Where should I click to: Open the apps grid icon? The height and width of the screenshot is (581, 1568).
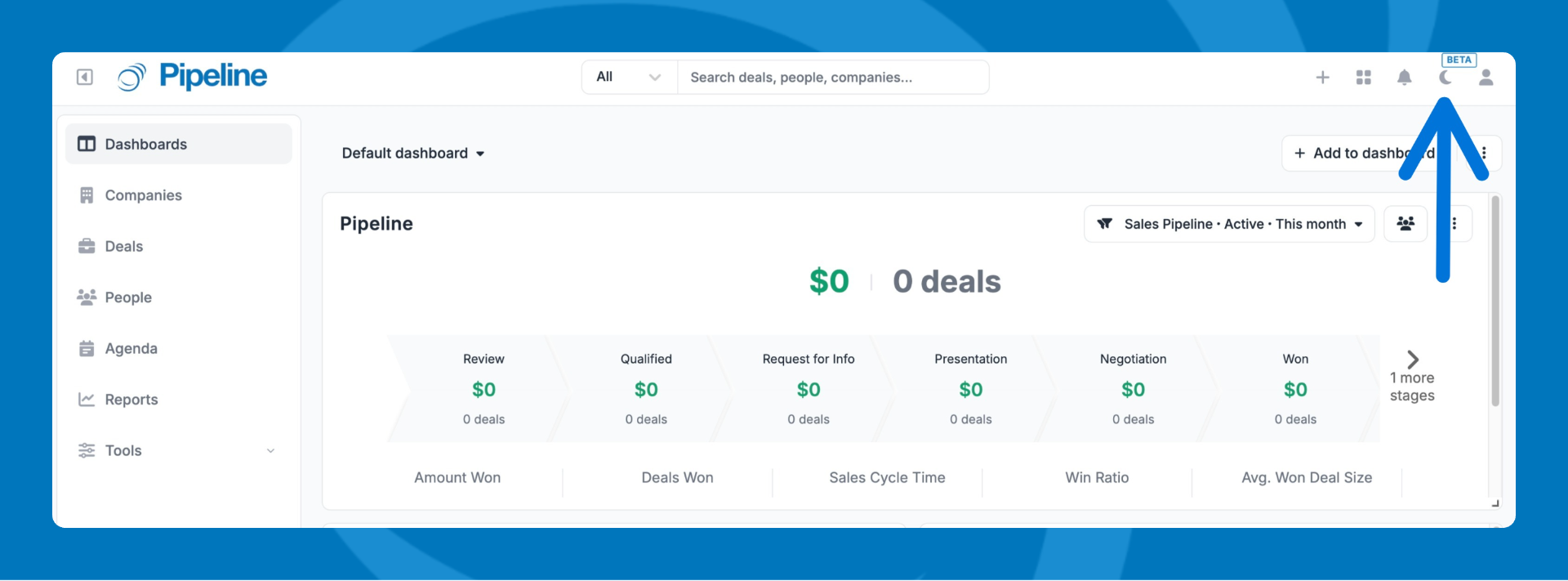tap(1364, 78)
